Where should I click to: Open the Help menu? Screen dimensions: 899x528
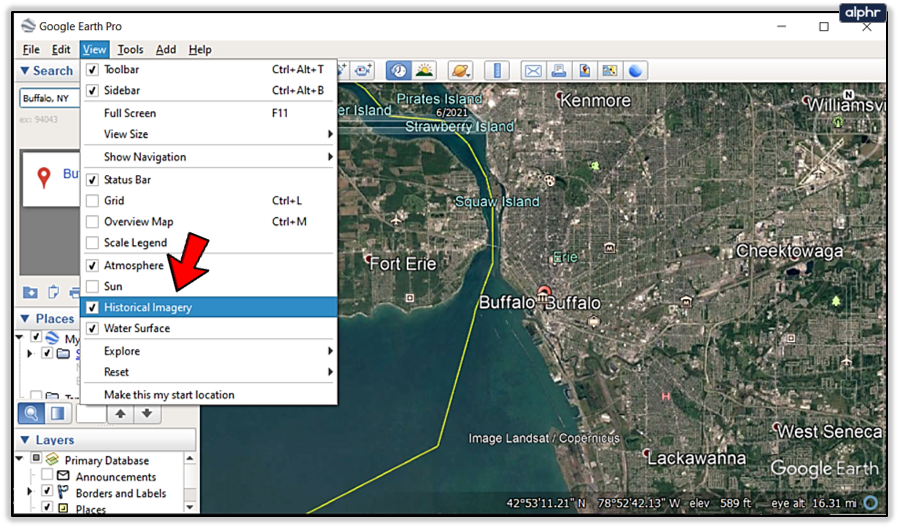[200, 49]
